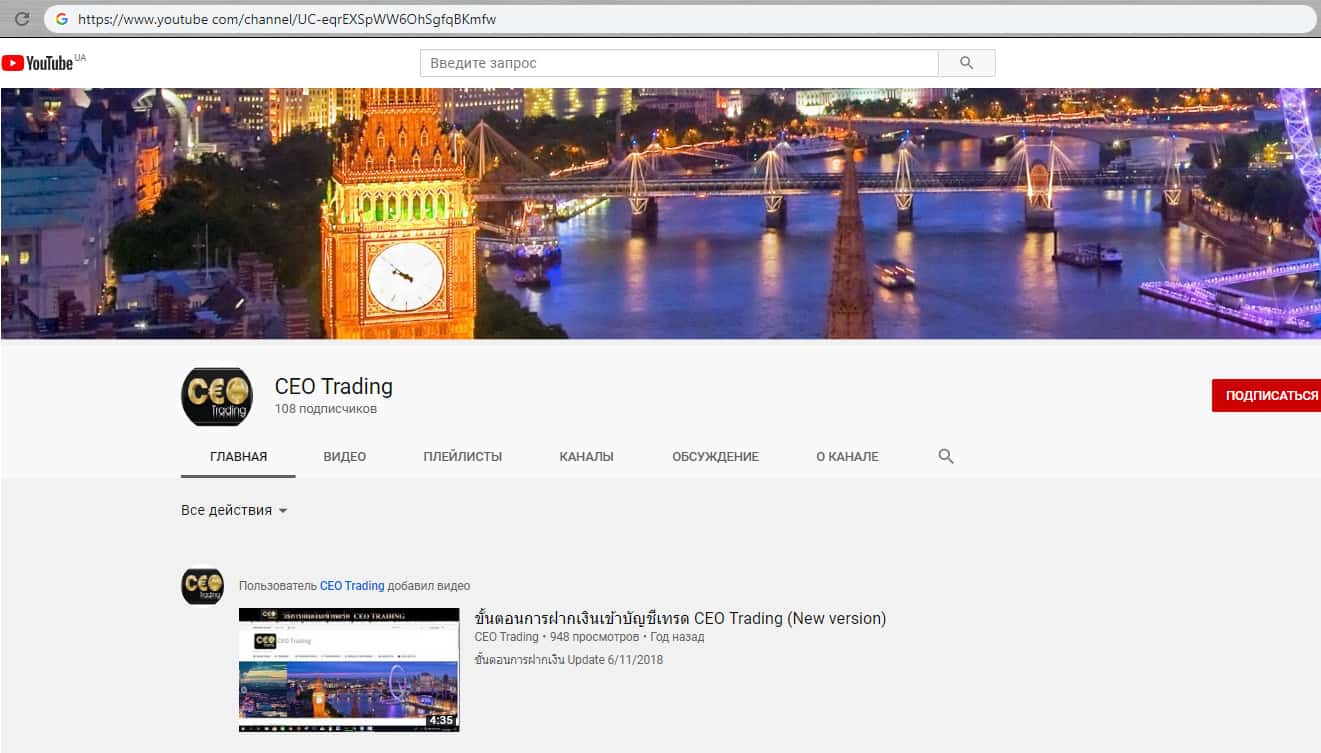Viewport: 1321px width, 753px height.
Task: Click the "добавил видео" activity text
Action: 429,586
